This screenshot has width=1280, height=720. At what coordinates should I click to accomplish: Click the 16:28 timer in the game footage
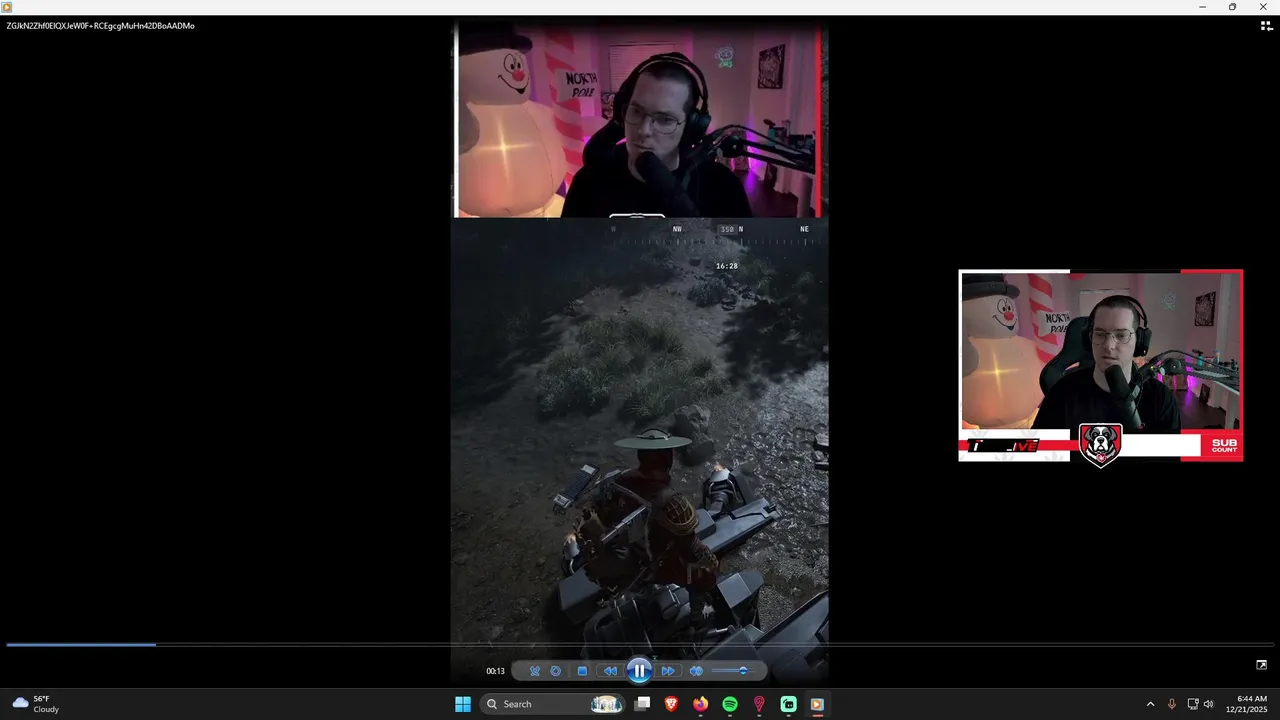pos(727,266)
